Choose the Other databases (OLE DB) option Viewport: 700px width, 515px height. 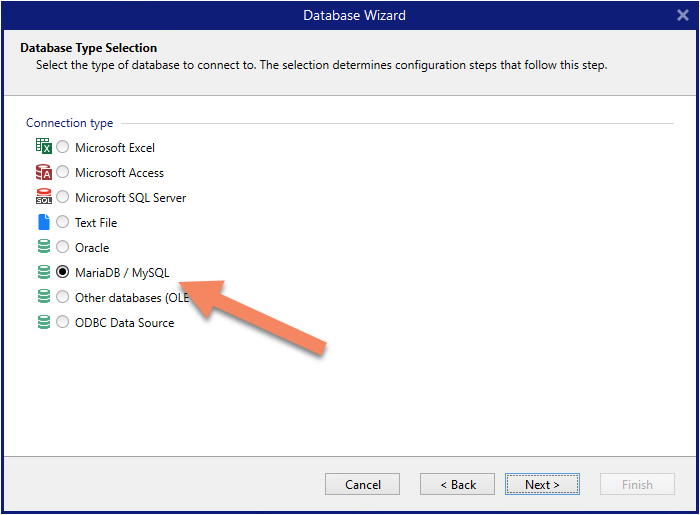coord(63,297)
